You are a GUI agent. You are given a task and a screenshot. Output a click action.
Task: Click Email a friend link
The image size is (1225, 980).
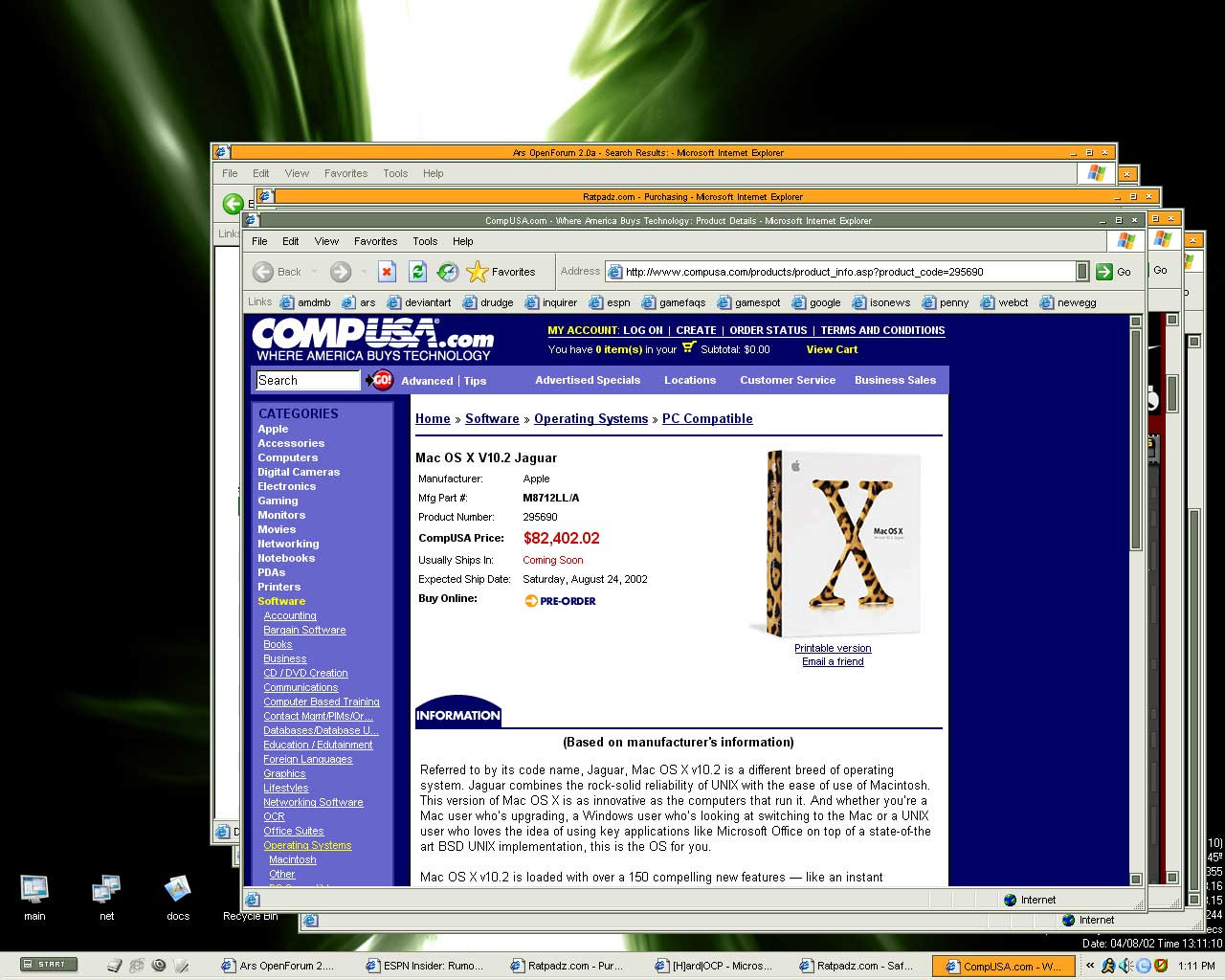833,661
